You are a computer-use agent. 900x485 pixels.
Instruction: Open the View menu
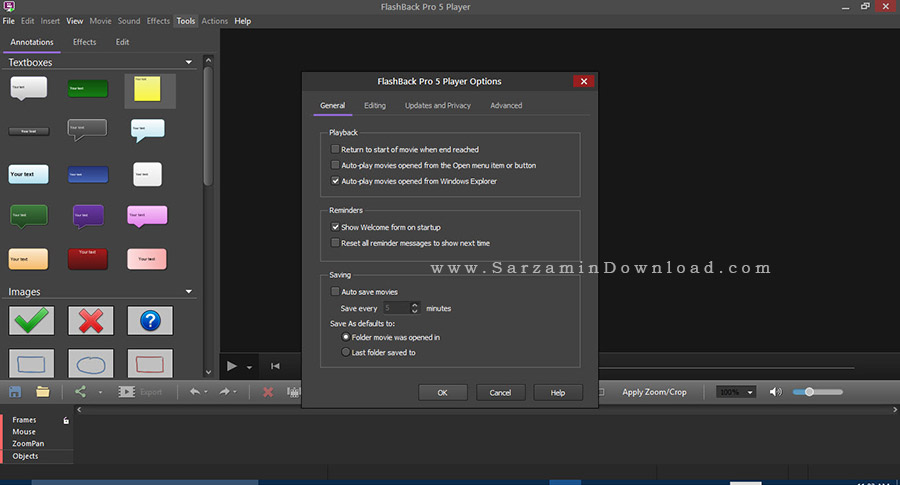tap(75, 21)
